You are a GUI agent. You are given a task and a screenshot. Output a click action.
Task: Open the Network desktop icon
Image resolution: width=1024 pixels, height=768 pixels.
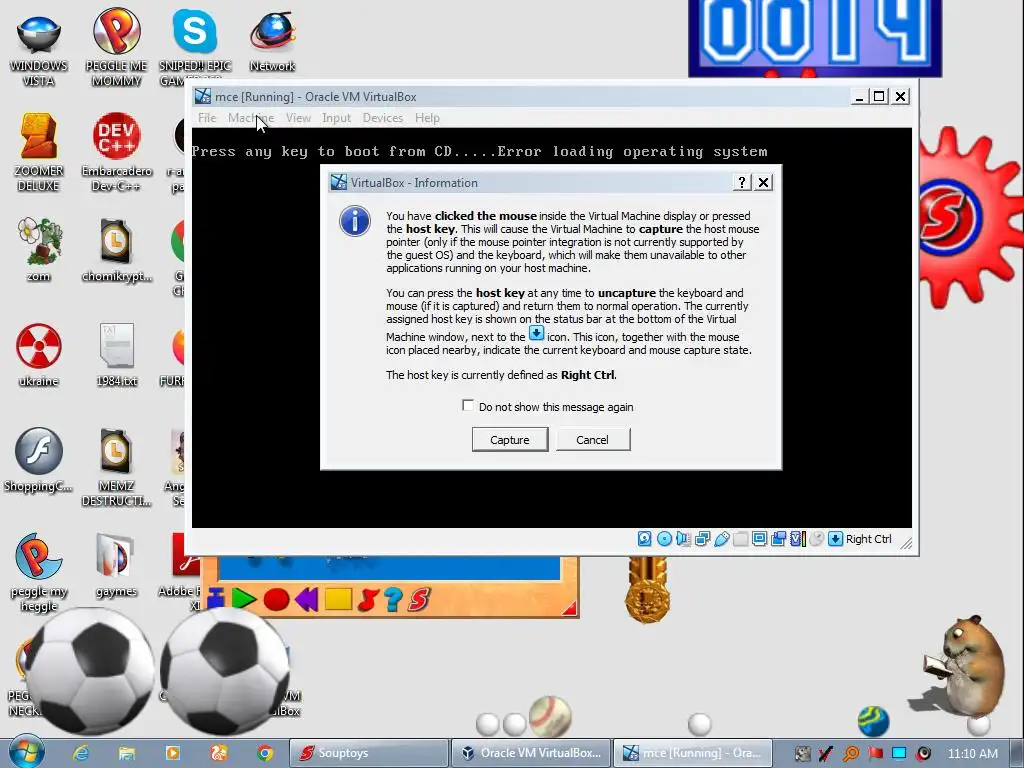[272, 42]
